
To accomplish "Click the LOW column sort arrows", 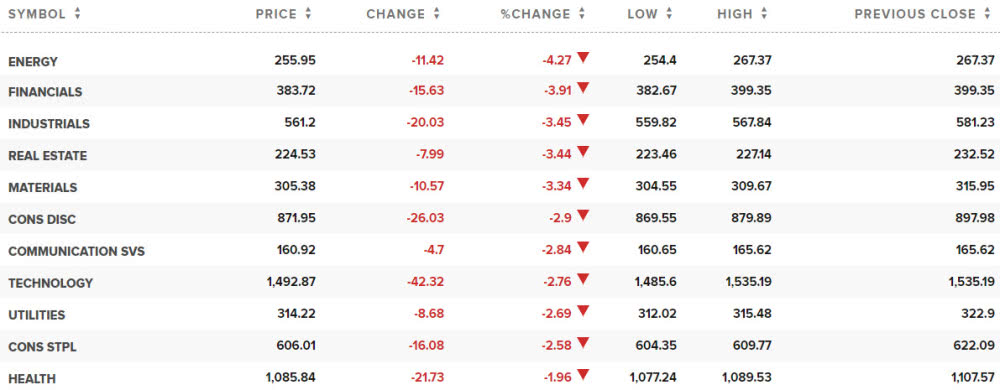I will [669, 13].
